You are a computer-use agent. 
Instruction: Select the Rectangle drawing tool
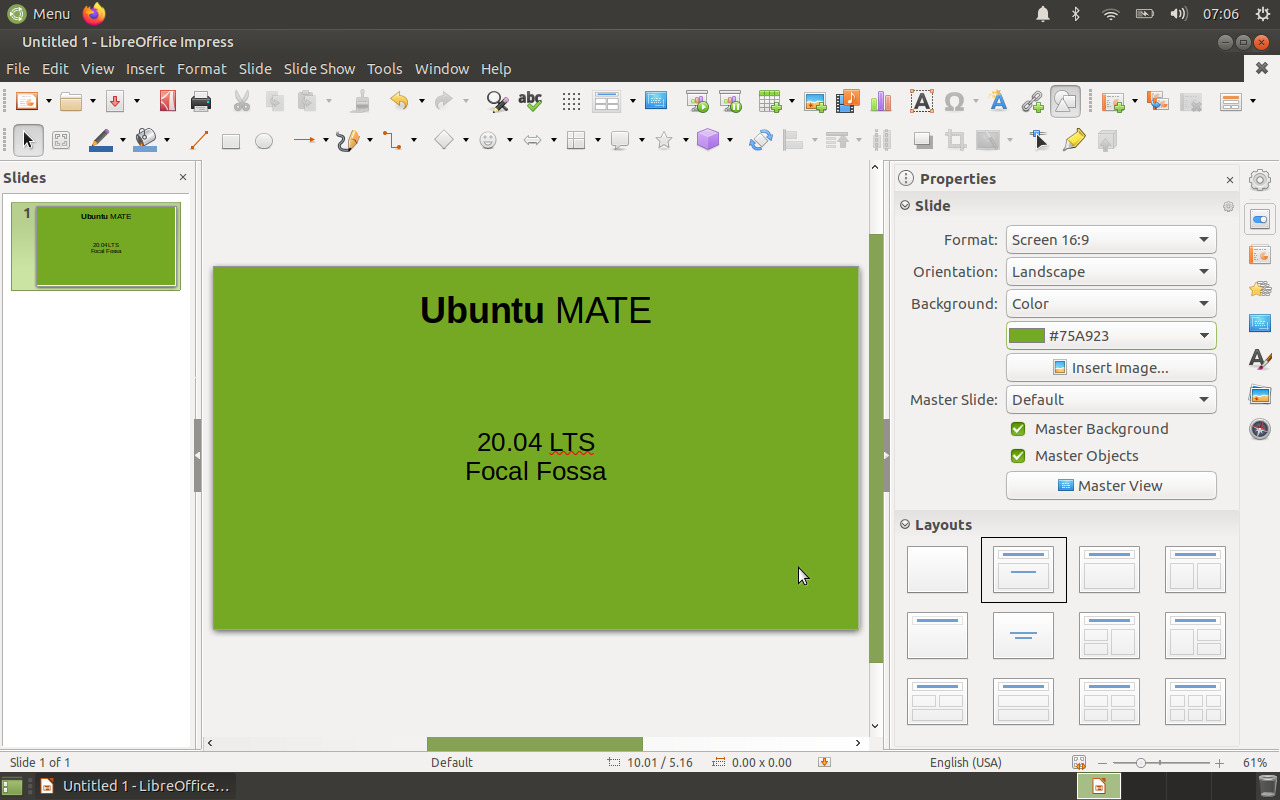(x=231, y=141)
